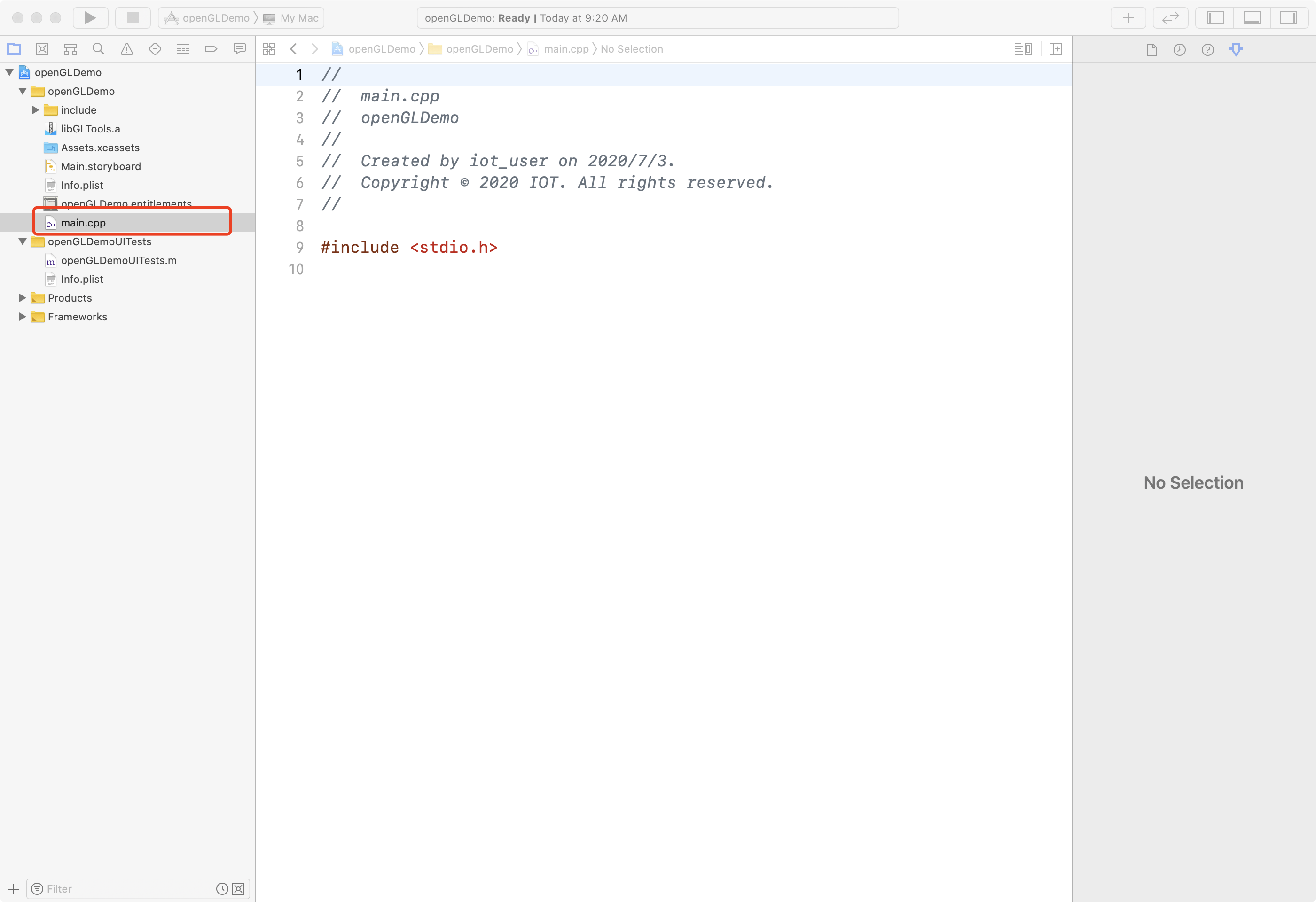Image resolution: width=1316 pixels, height=902 pixels.
Task: Collapse the openGLDemoUITests group
Action: 23,241
